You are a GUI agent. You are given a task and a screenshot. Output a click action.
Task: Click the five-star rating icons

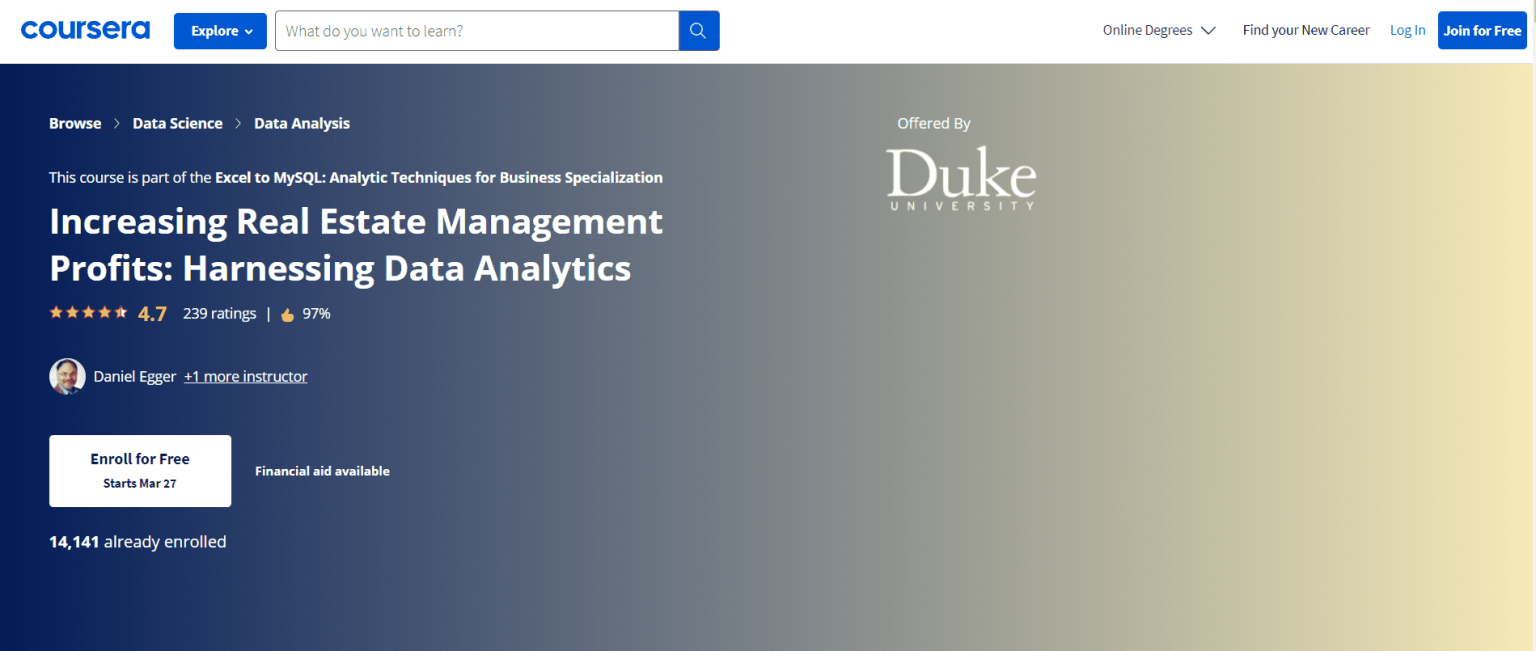(88, 313)
